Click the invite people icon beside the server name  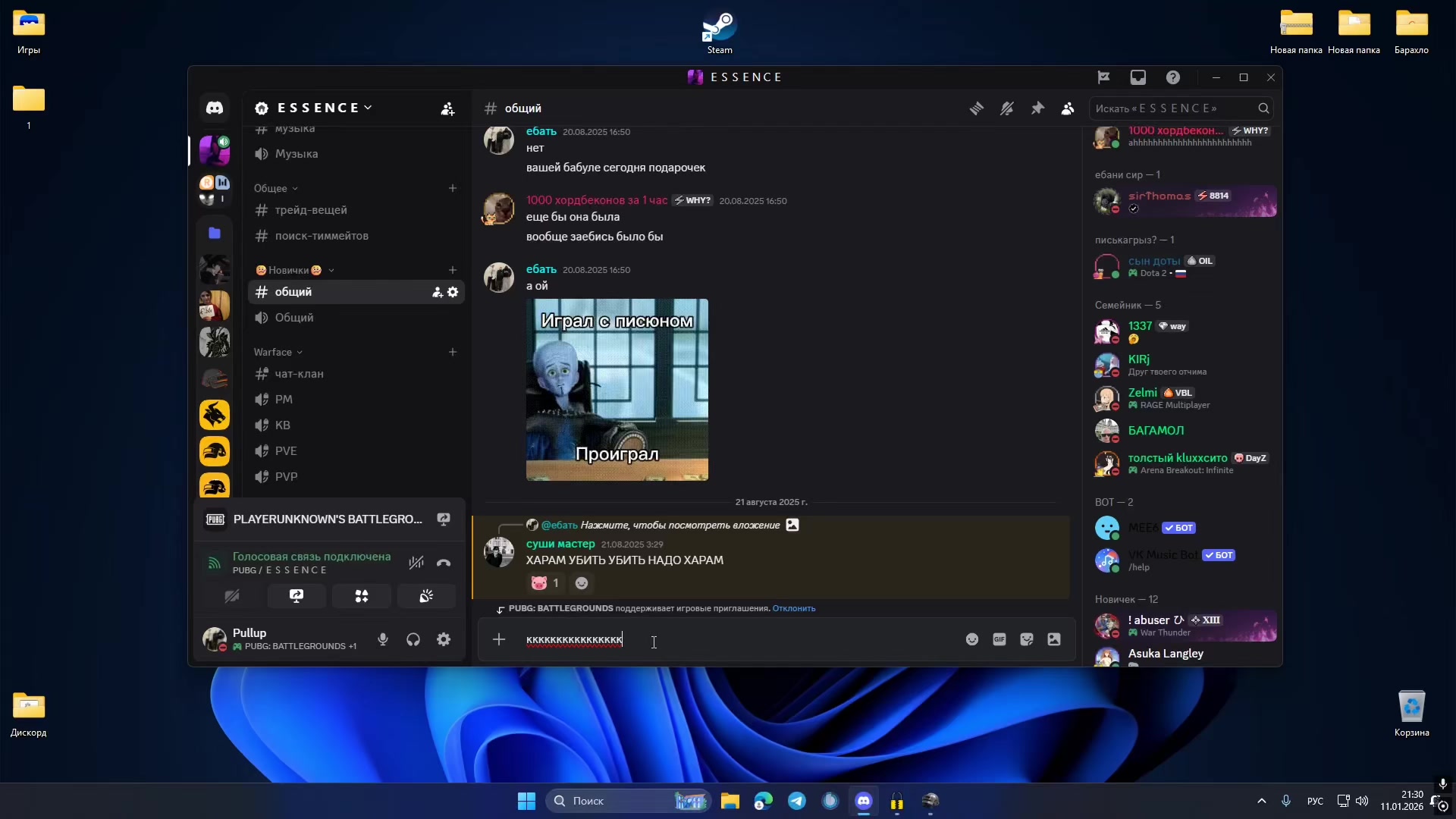448,108
